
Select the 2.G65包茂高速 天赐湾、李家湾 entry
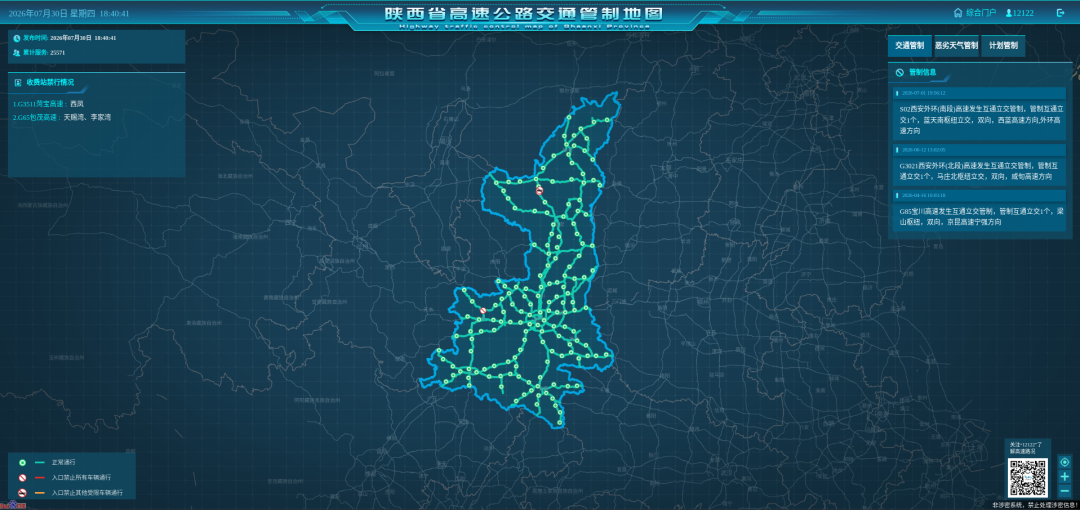point(62,118)
